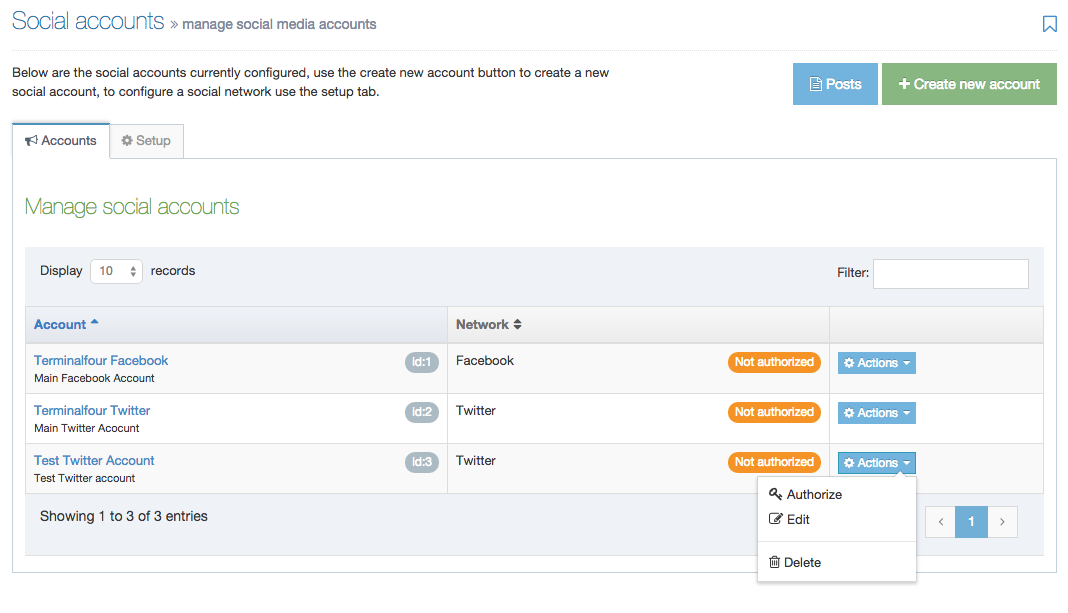Open the Test Twitter Account link

94,460
